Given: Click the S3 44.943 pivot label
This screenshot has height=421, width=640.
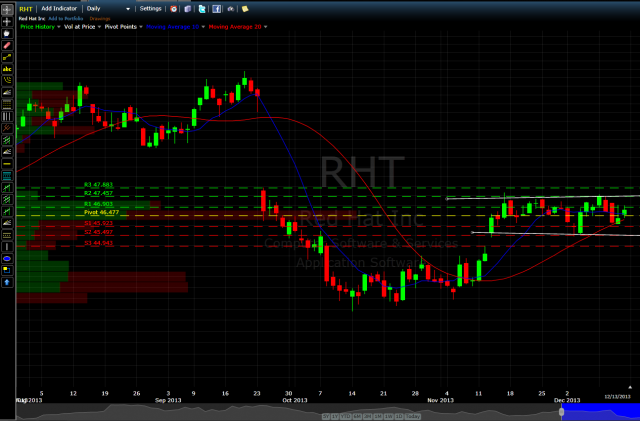Looking at the screenshot, I should click(x=98, y=243).
